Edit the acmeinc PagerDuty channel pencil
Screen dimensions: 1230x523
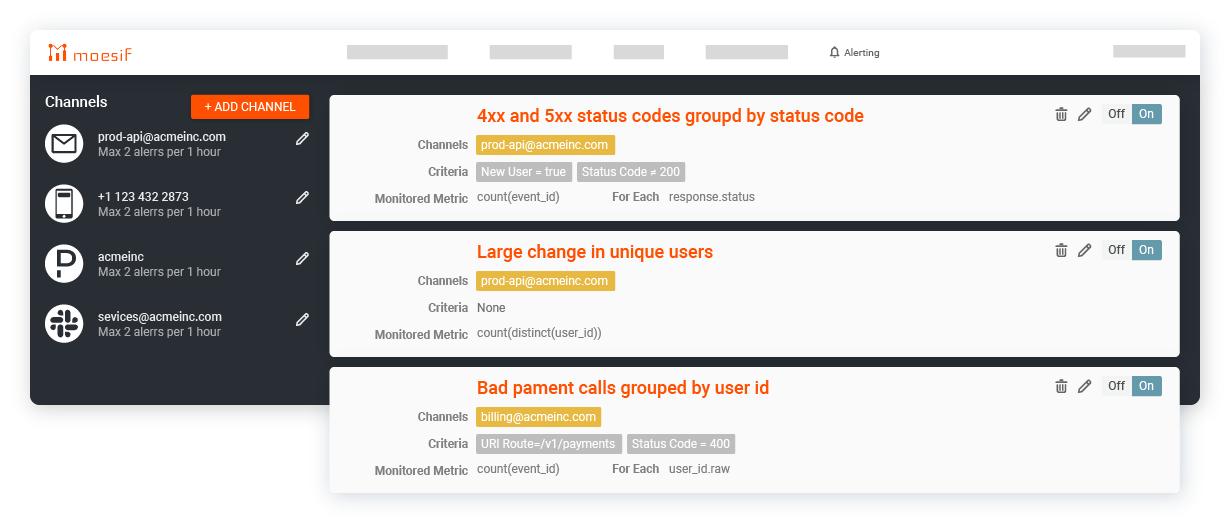tap(302, 259)
